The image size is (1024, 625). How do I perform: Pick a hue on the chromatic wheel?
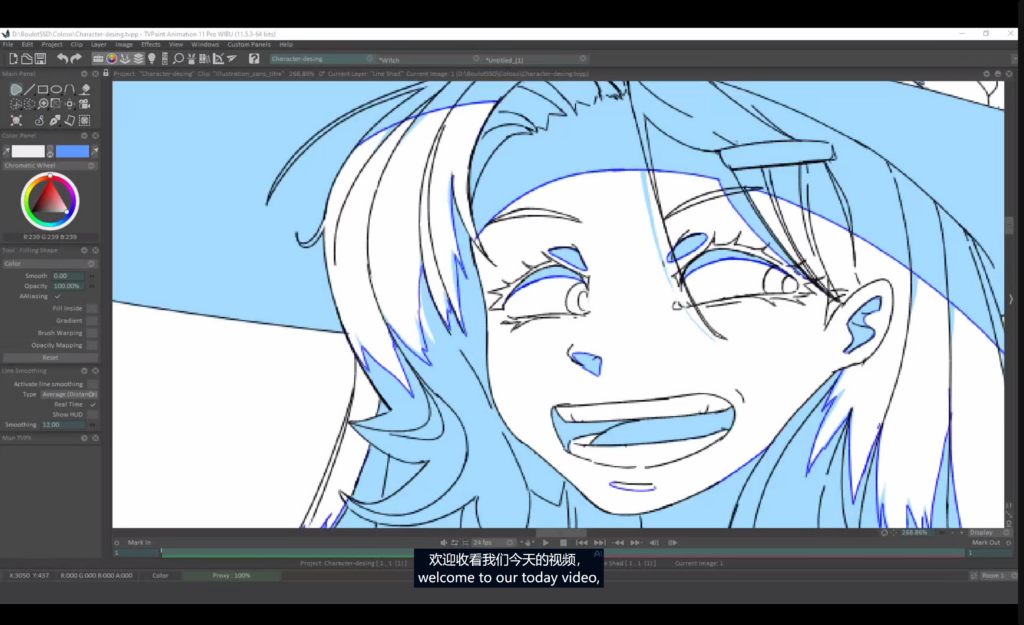(x=50, y=201)
